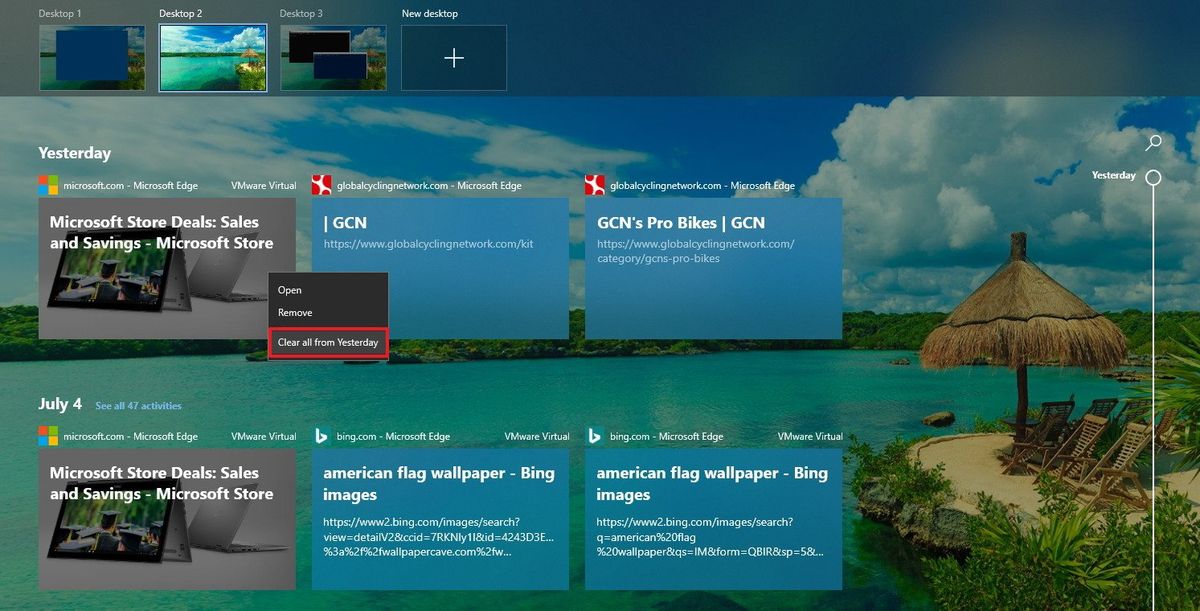Click second Bing icon in July 4 row
Image resolution: width=1200 pixels, height=611 pixels.
click(595, 436)
